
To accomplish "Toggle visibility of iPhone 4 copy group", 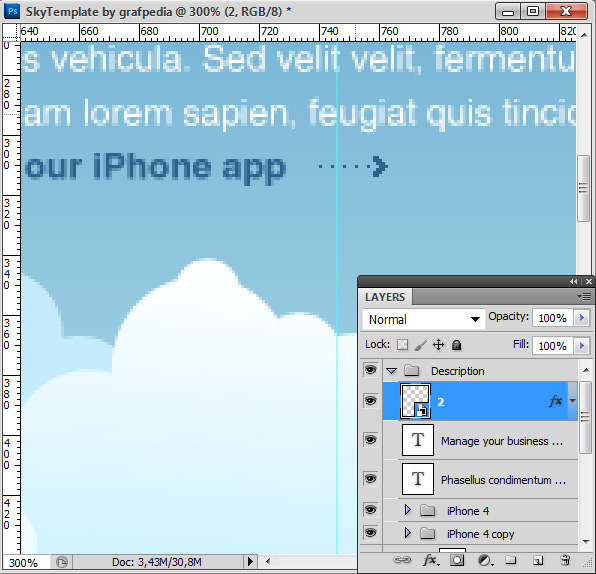I will [370, 533].
